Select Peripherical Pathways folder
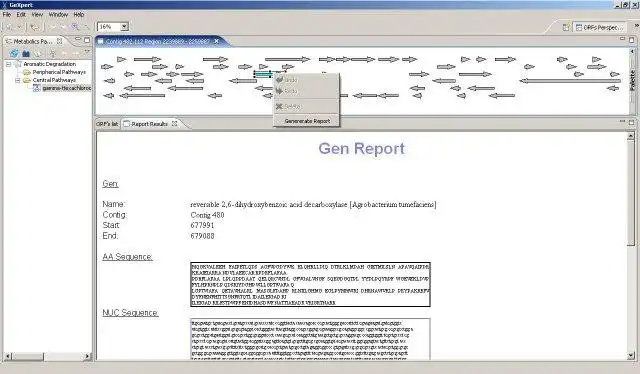The height and width of the screenshot is (374, 640). coord(59,72)
